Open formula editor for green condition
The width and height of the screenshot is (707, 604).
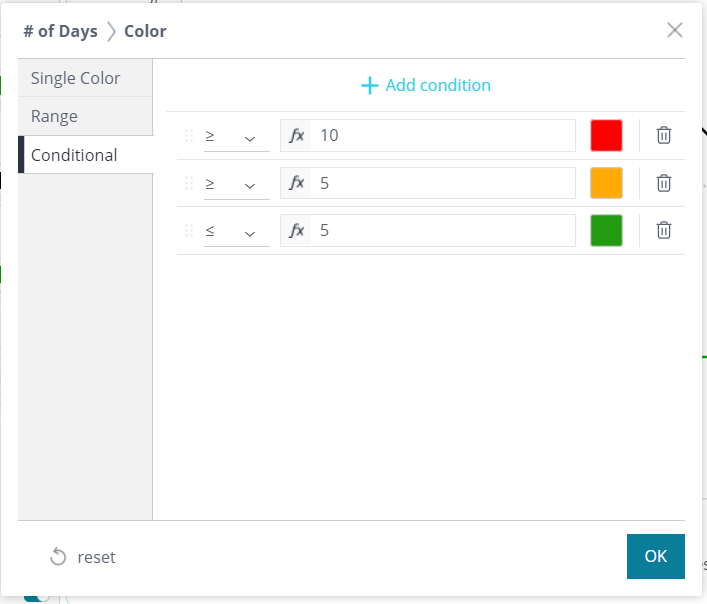tap(296, 230)
